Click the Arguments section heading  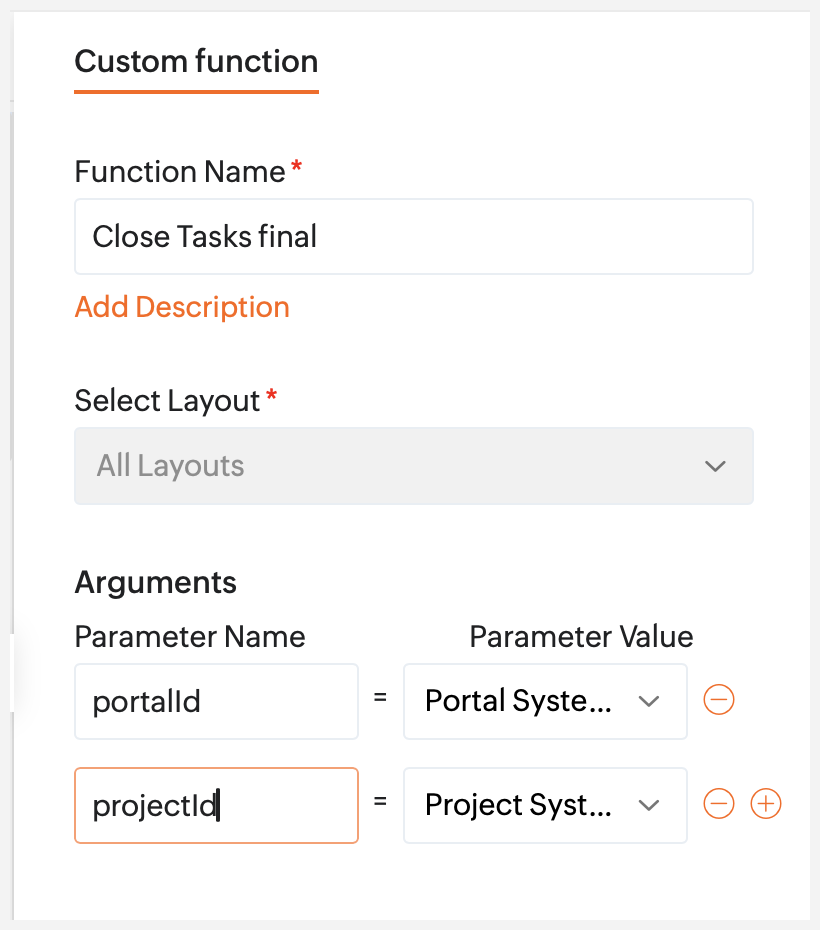(x=156, y=582)
